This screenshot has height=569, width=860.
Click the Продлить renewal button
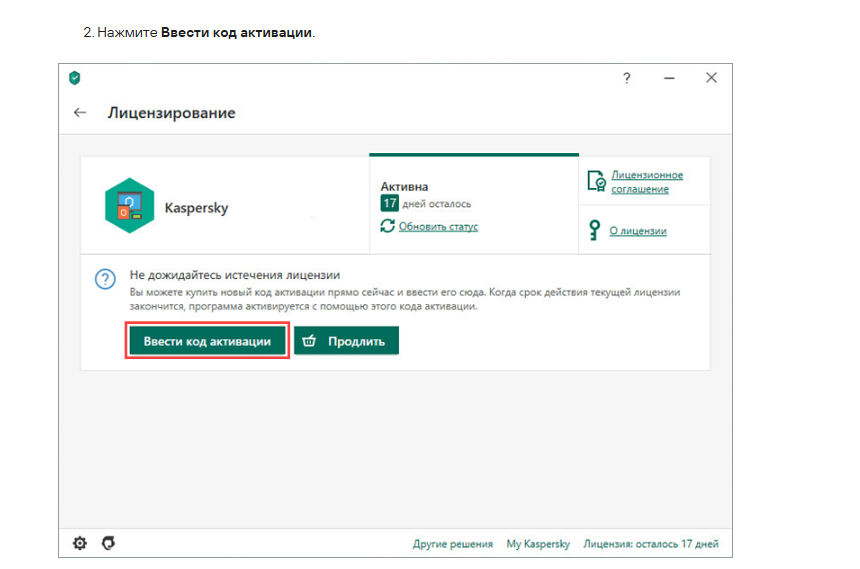346,341
